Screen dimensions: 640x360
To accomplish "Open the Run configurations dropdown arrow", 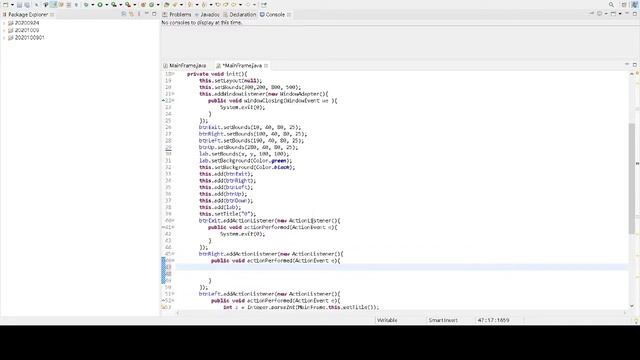I will (x=107, y=5).
